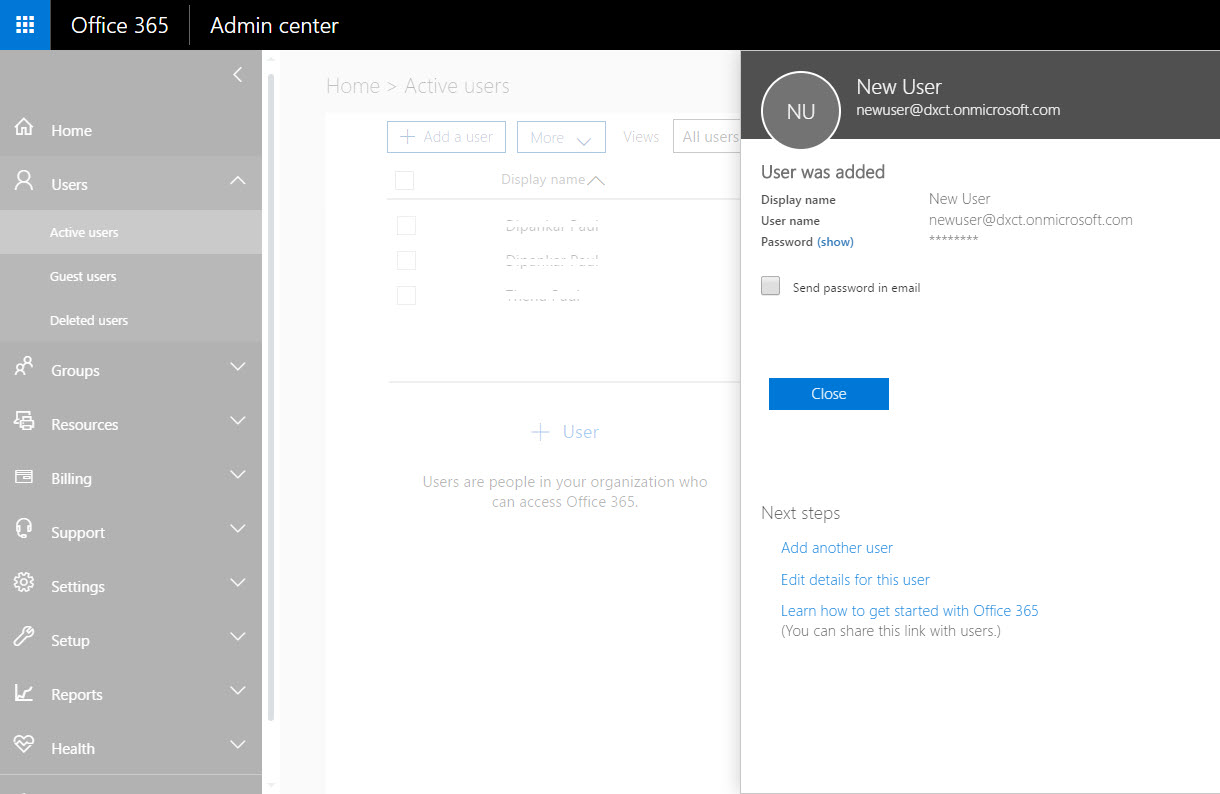Screen dimensions: 1220x794
Task: Reveal the password with the show link
Action: pyautogui.click(x=835, y=241)
